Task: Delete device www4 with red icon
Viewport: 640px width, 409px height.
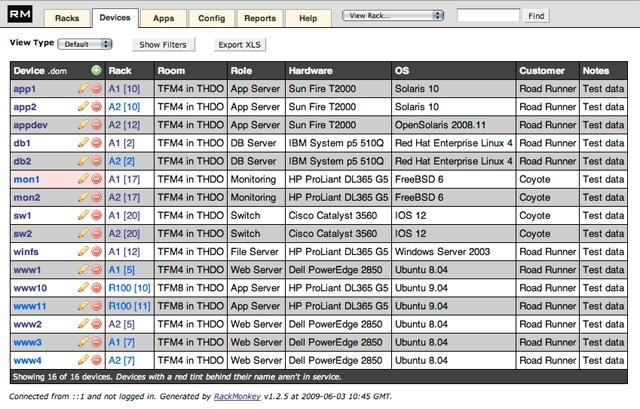Action: (x=97, y=360)
